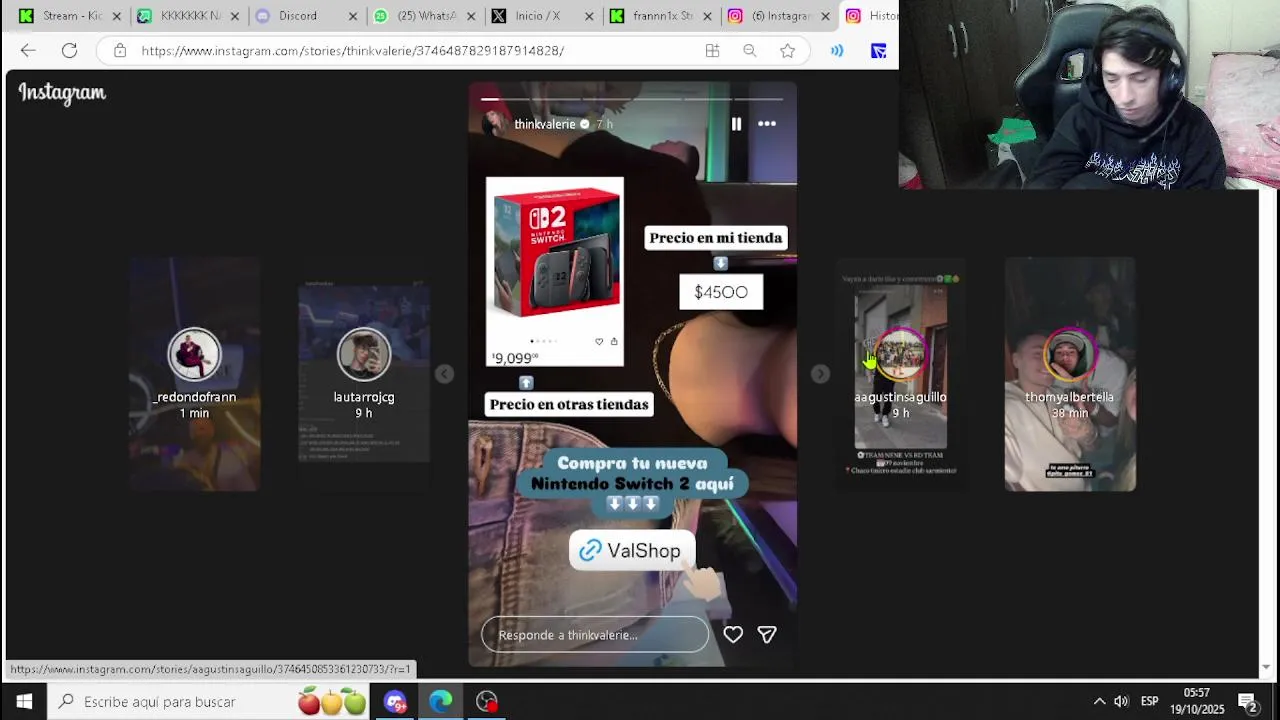Close the Discord tab
This screenshot has height=720, width=1280.
354,16
